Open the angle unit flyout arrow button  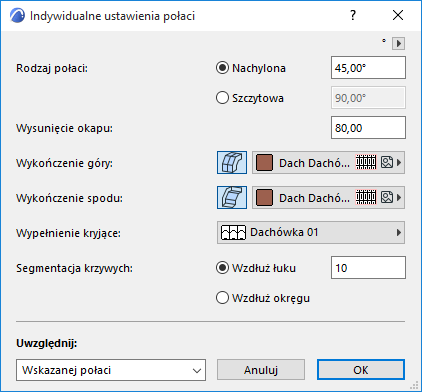[399, 43]
